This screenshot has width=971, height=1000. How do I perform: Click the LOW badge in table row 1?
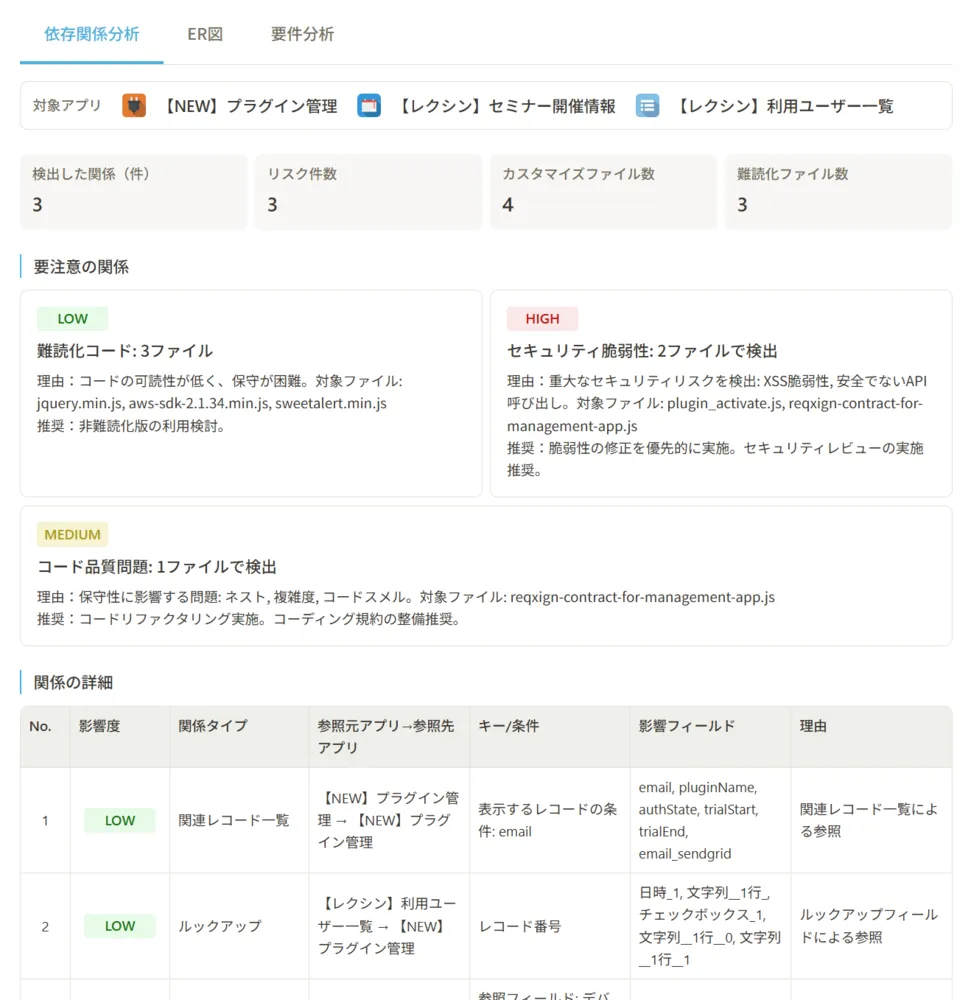[120, 820]
